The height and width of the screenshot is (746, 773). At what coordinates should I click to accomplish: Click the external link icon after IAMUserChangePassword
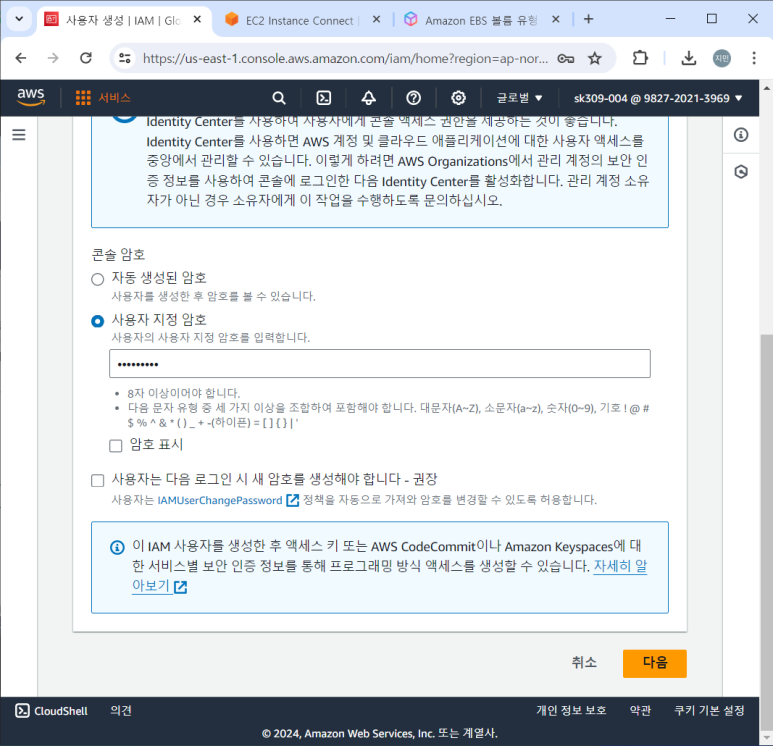tap(292, 500)
